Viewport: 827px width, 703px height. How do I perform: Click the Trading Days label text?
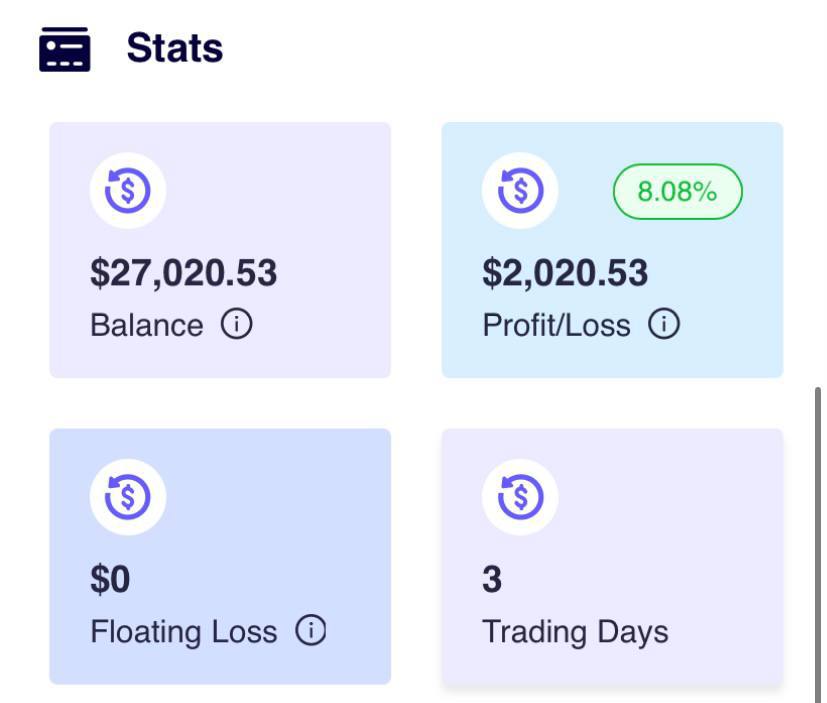tap(575, 632)
